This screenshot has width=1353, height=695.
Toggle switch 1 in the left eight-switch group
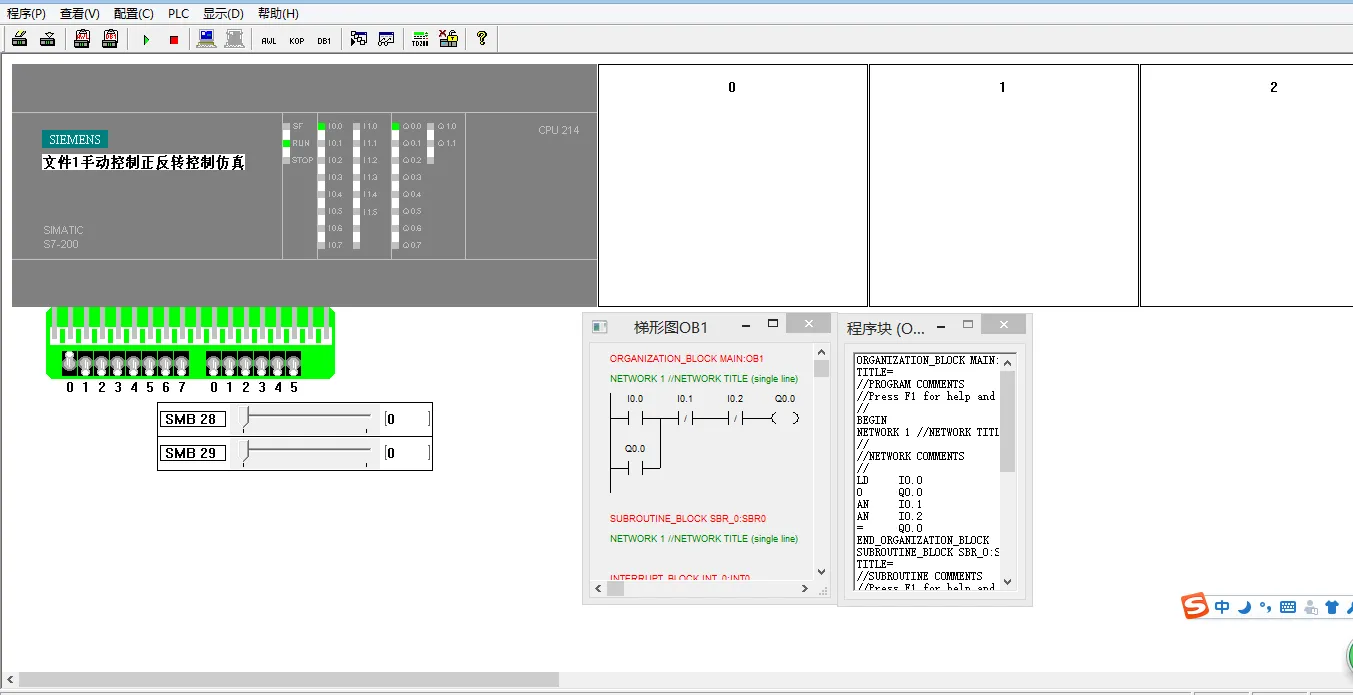[x=86, y=363]
